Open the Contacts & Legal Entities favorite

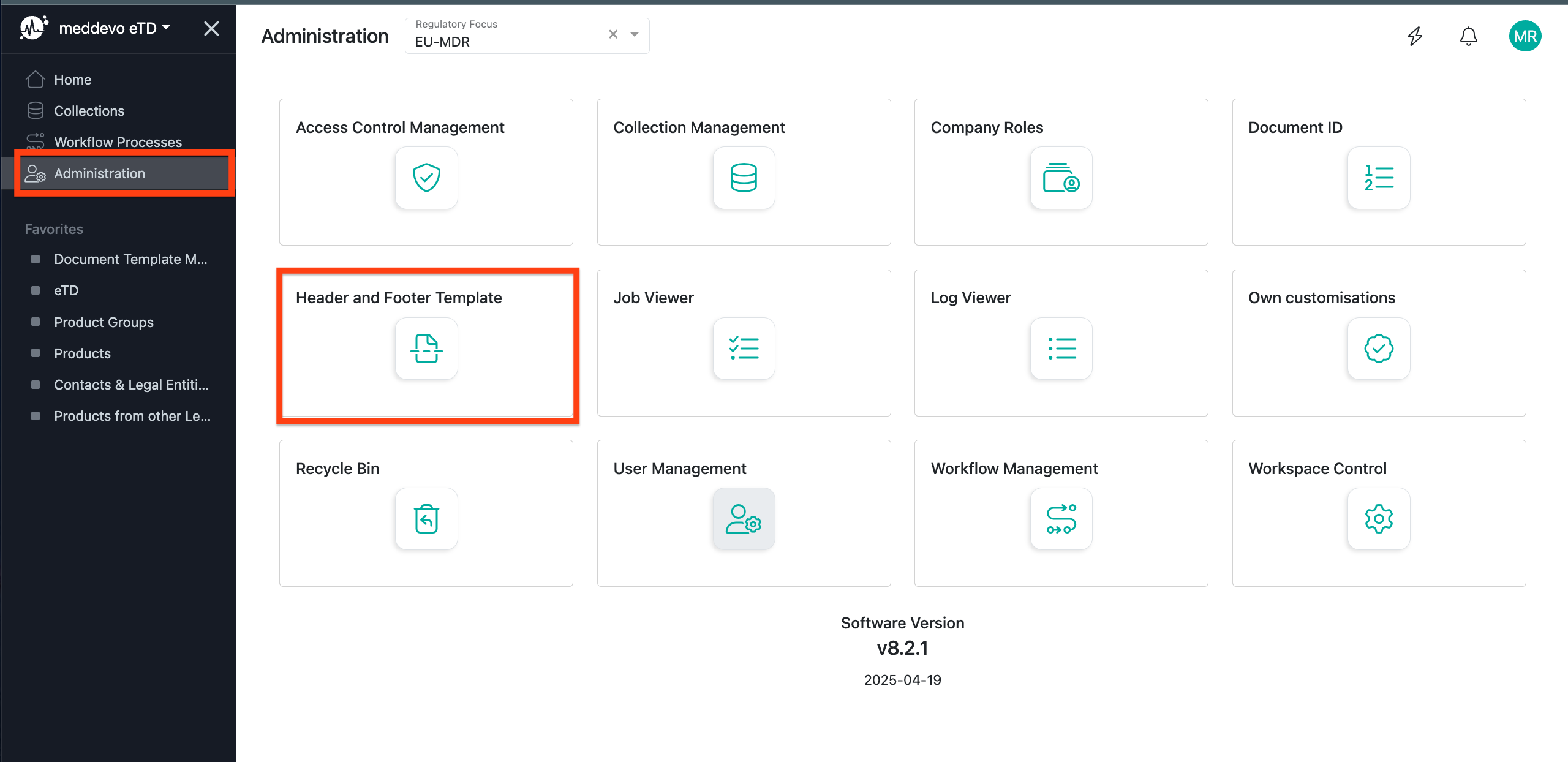click(131, 385)
